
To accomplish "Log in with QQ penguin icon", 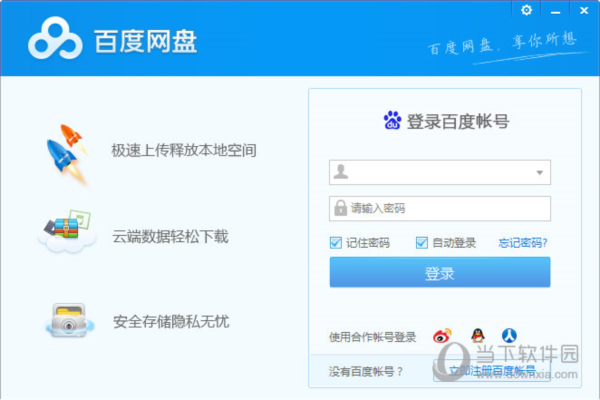I will 476,336.
